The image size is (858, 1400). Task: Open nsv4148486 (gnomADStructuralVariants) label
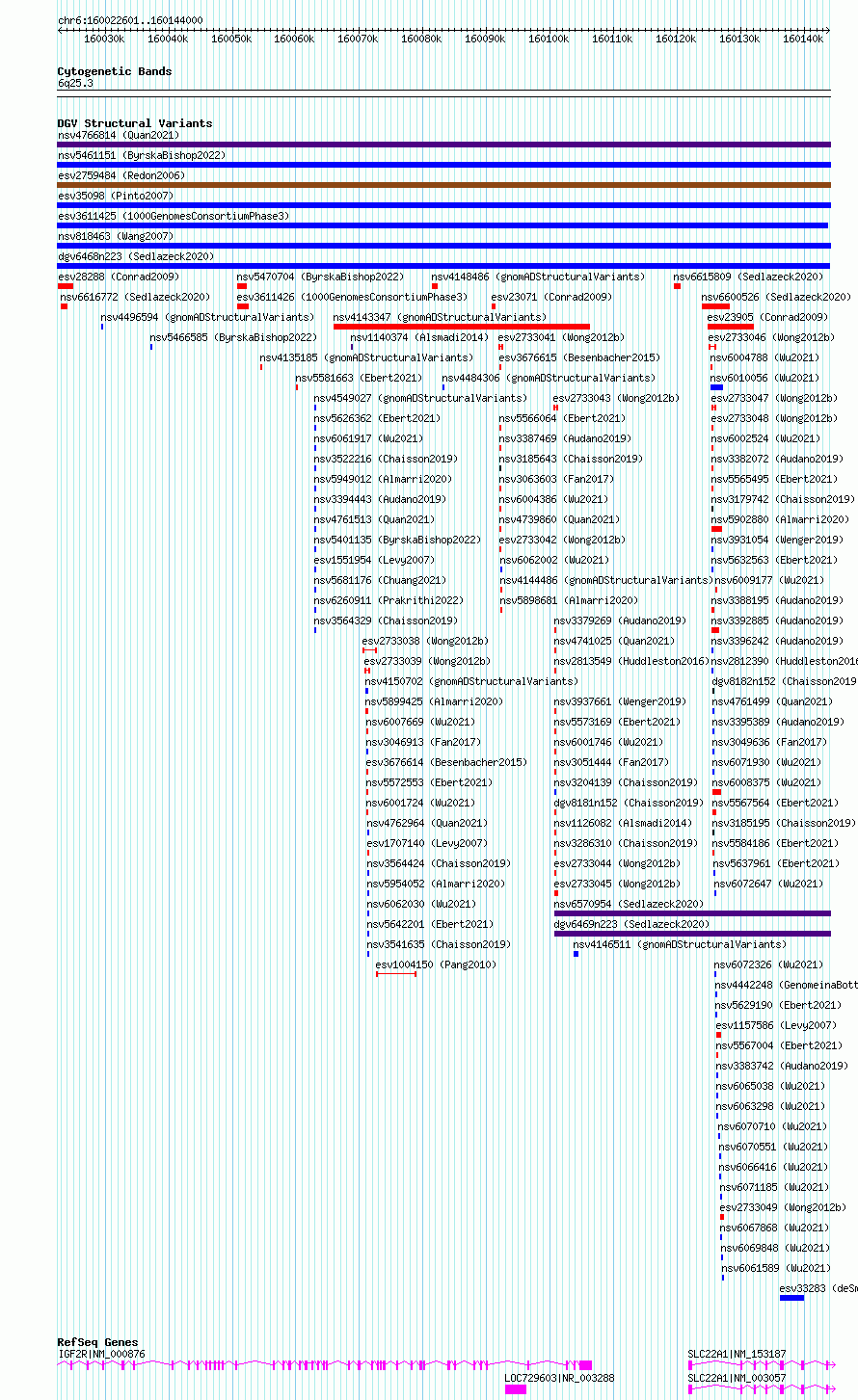537,277
